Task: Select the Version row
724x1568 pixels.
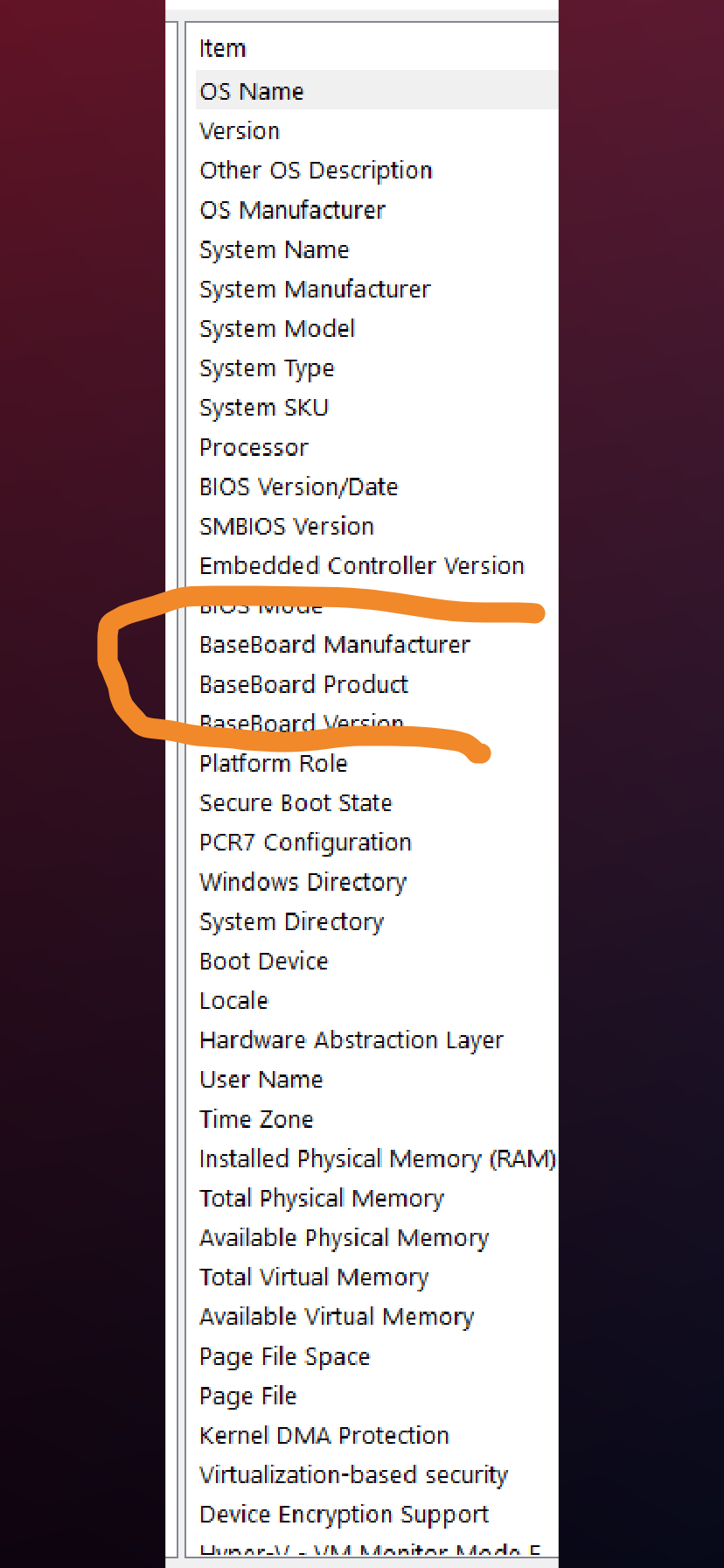Action: [240, 131]
